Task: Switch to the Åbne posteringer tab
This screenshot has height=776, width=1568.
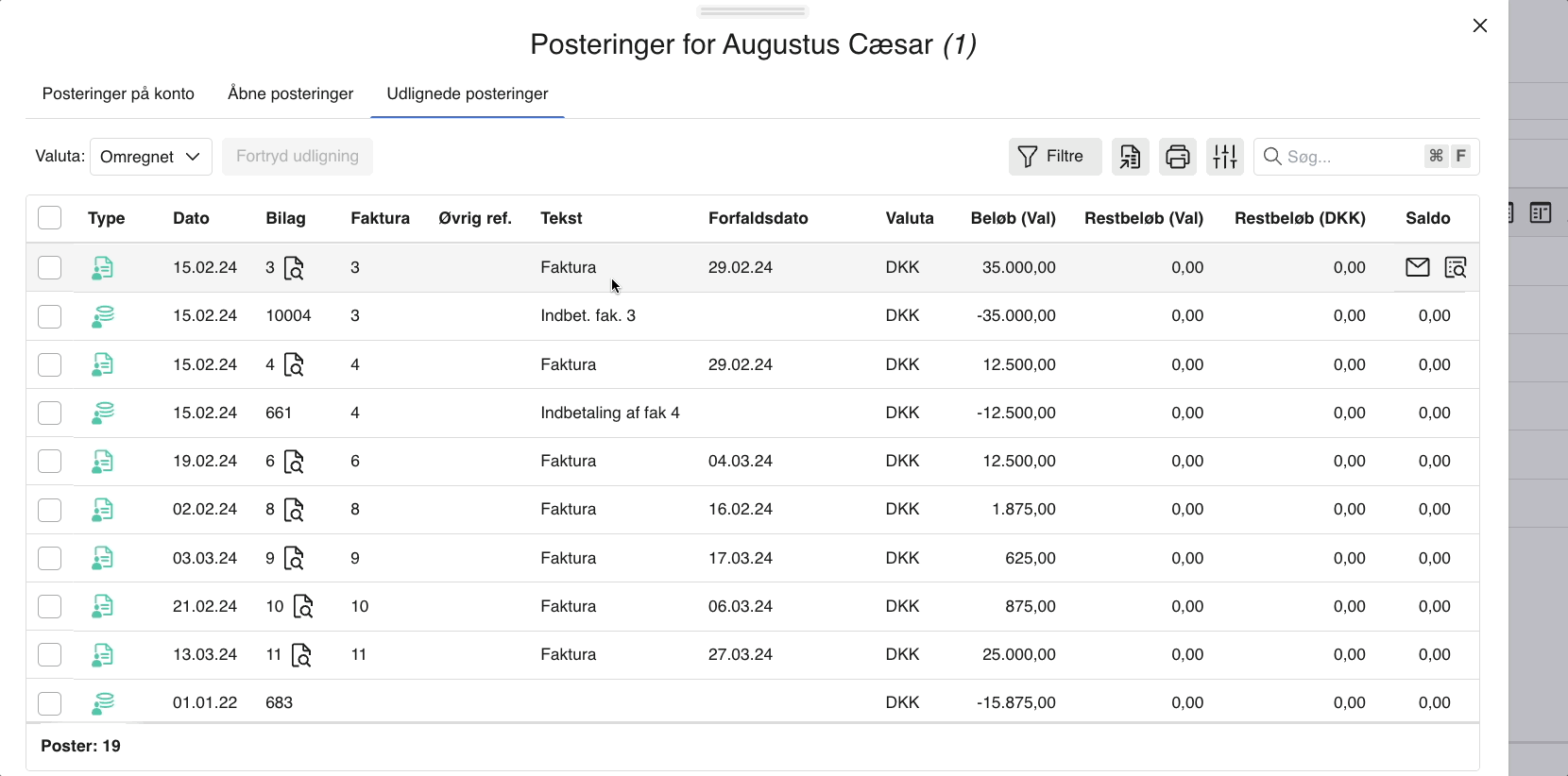Action: point(290,93)
